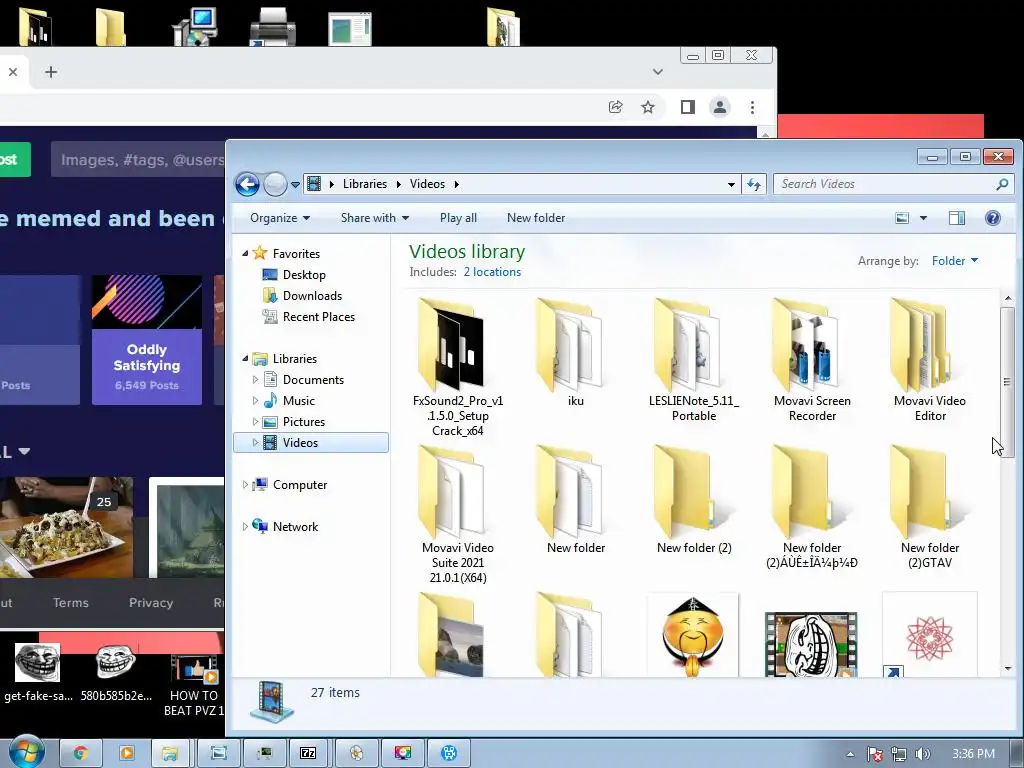Select the New folder (2) folder

pos(694,500)
